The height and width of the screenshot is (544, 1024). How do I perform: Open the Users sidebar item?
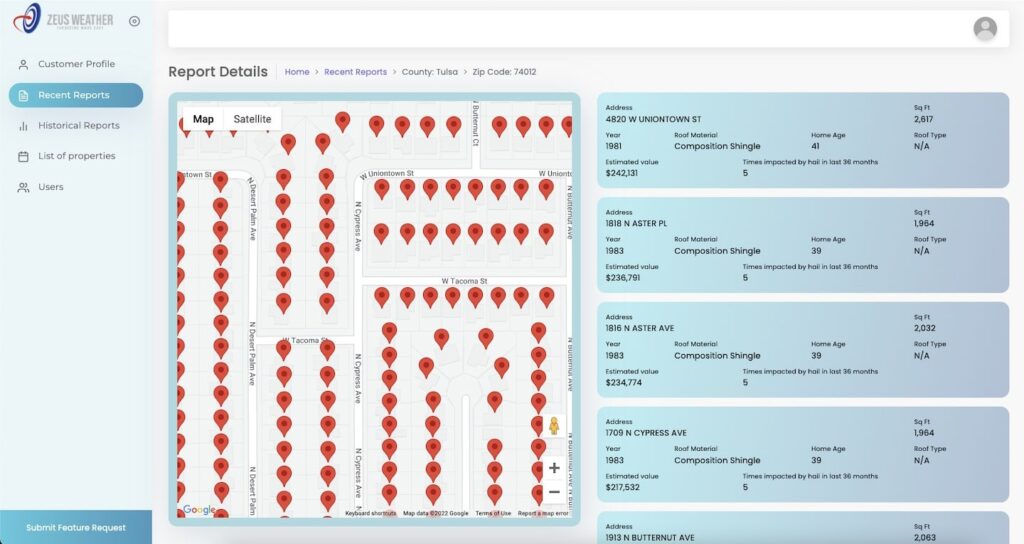coord(51,187)
